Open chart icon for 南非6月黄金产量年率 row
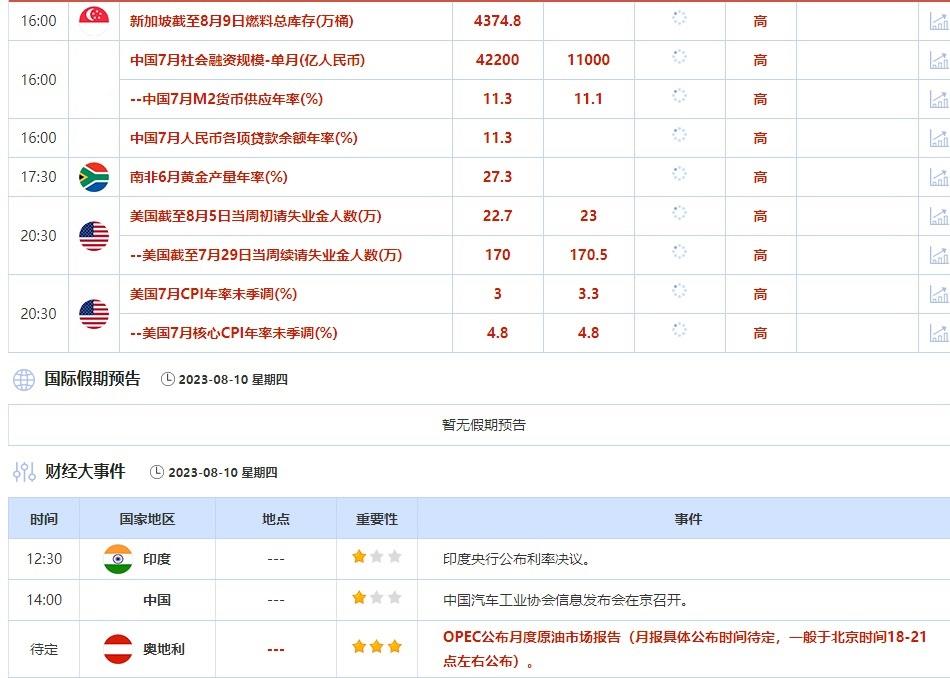Image resolution: width=950 pixels, height=678 pixels. click(940, 177)
